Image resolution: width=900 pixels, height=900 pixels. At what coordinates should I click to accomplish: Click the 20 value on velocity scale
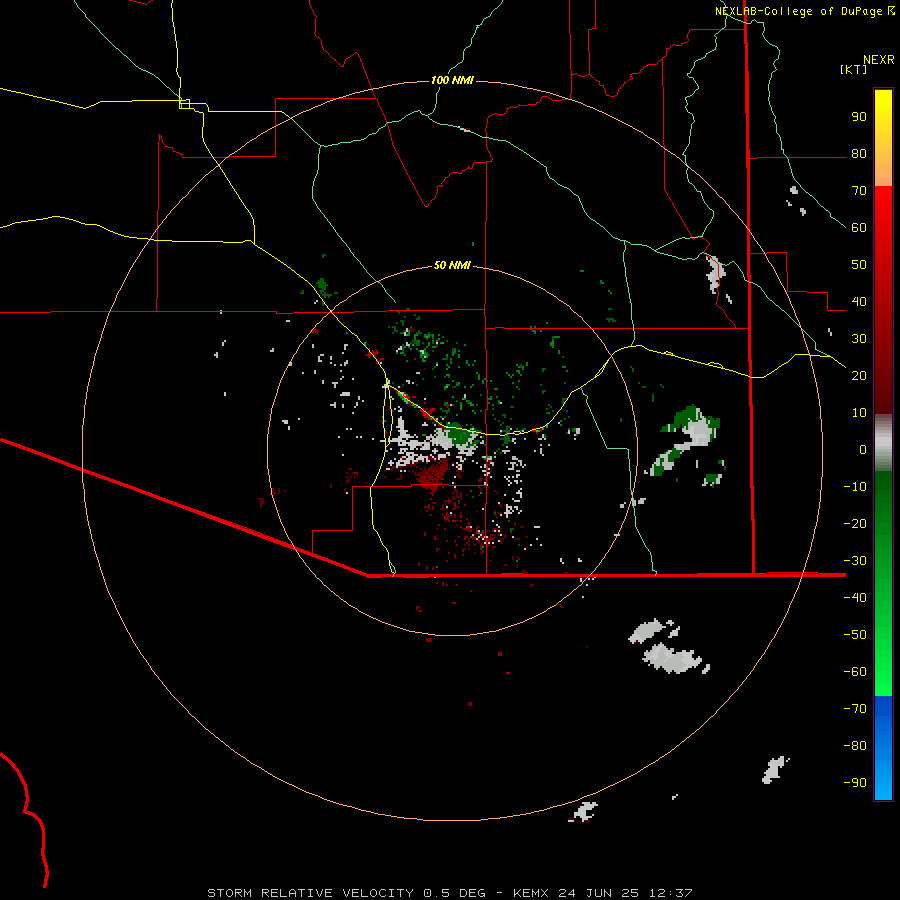point(859,376)
